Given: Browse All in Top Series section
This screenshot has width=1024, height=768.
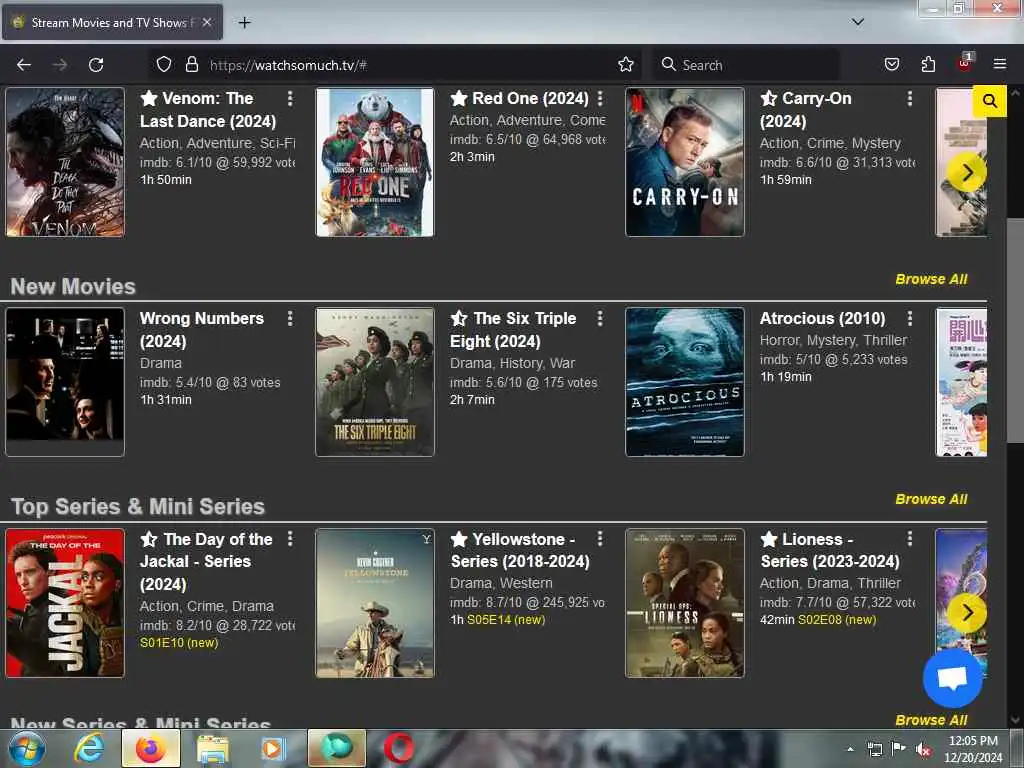Looking at the screenshot, I should point(931,500).
